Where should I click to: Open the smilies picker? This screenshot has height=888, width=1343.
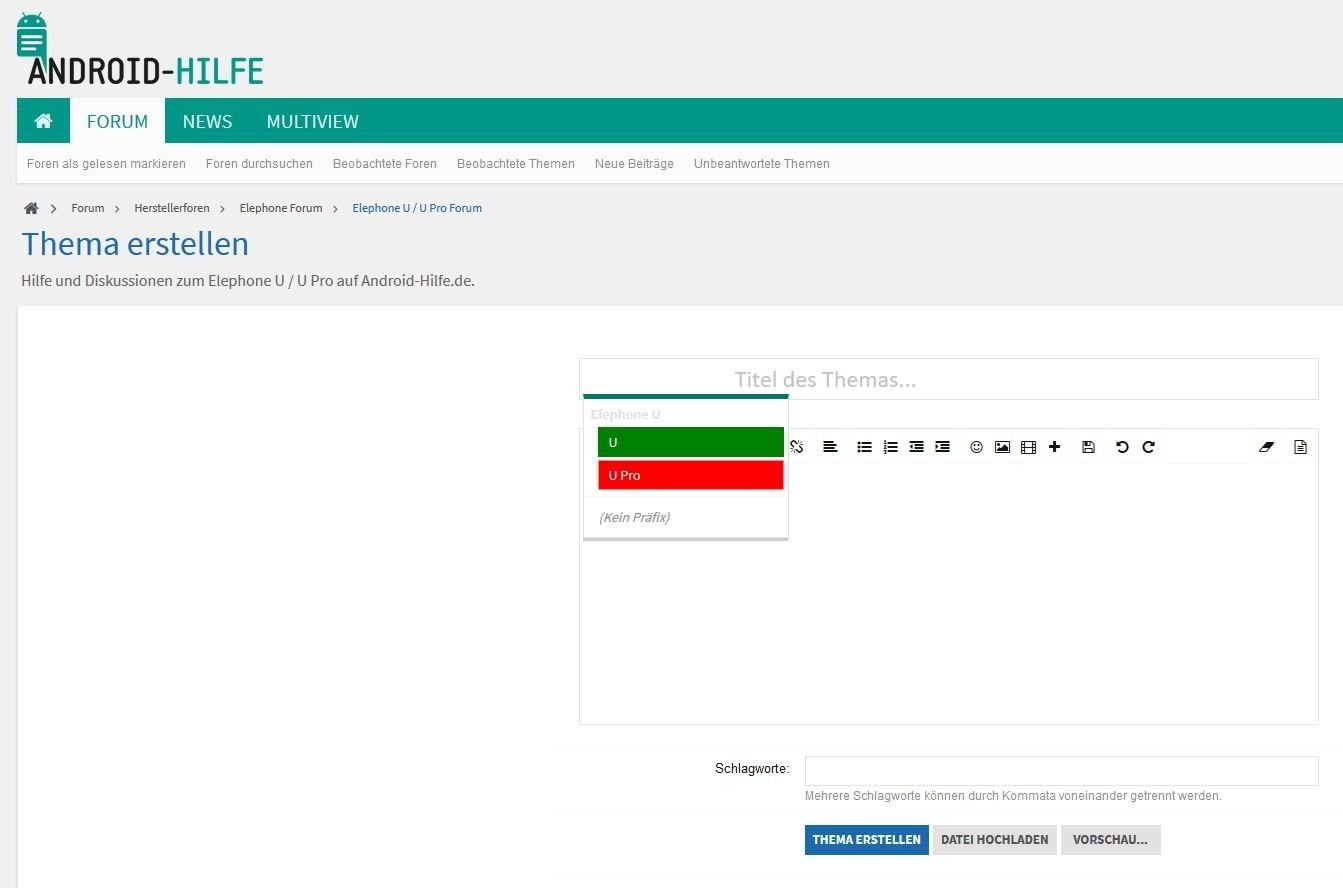[x=977, y=447]
